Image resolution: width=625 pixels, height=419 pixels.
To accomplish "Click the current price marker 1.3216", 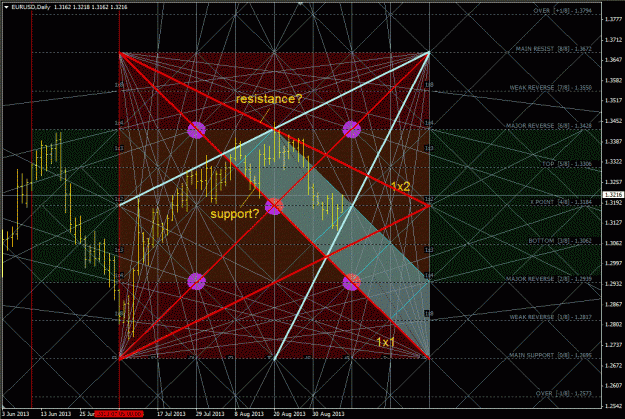I will click(x=613, y=195).
